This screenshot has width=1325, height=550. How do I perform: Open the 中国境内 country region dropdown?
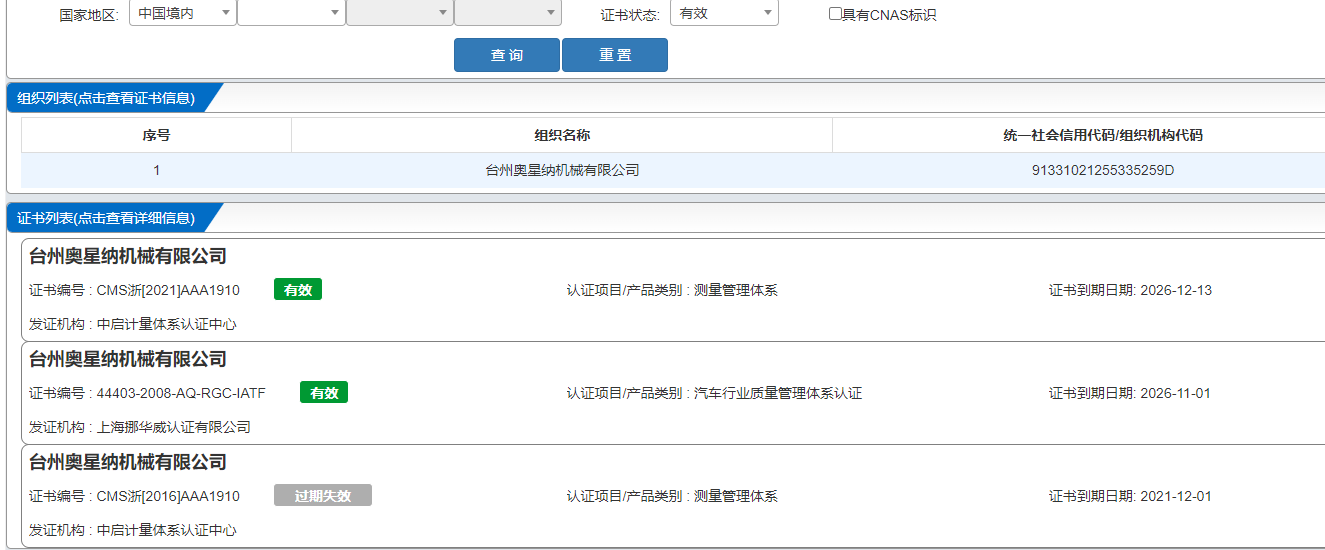pos(183,13)
